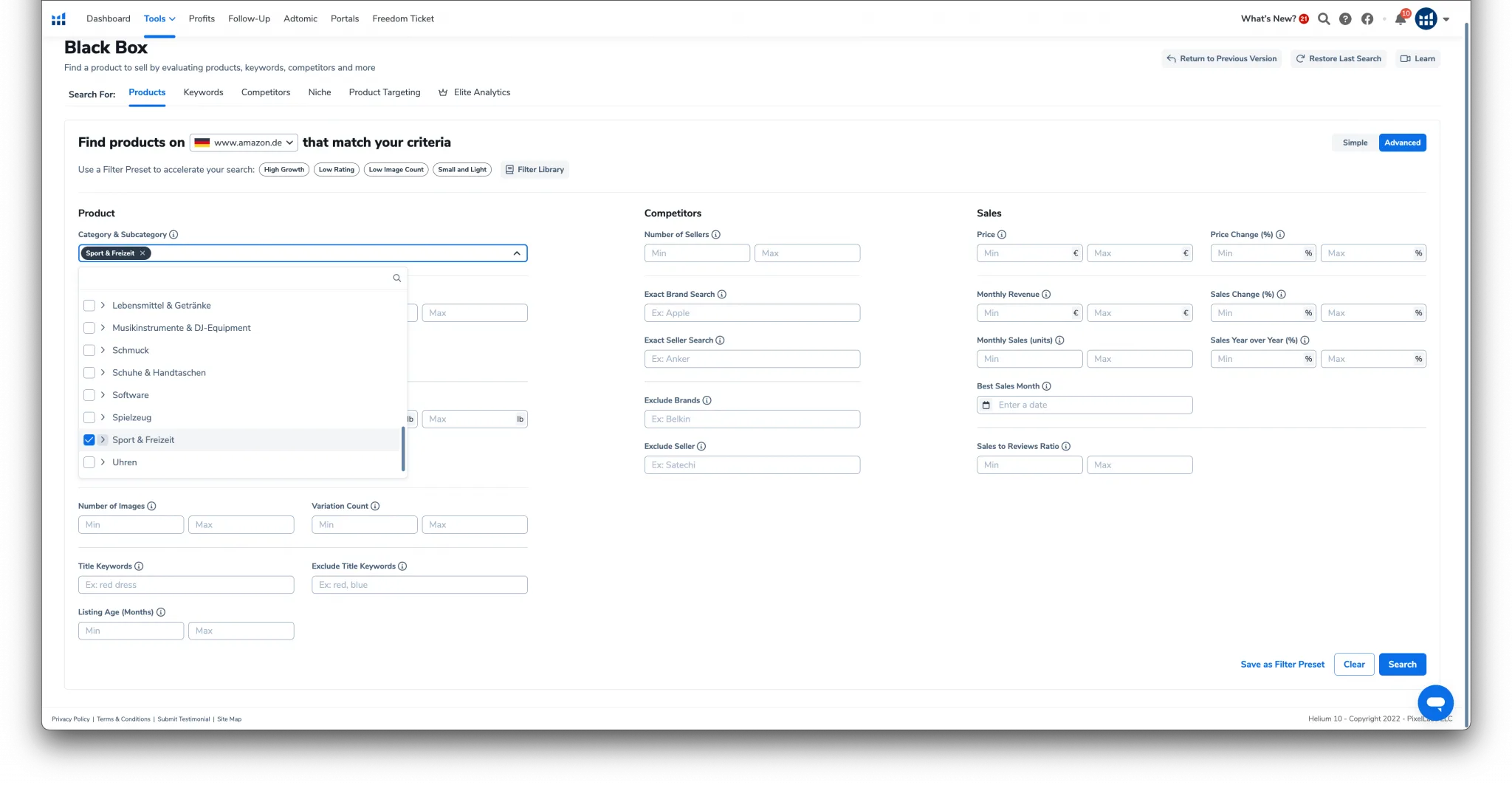Open the search magnifier in top bar
Screen dimensions: 1512x785
(1324, 19)
